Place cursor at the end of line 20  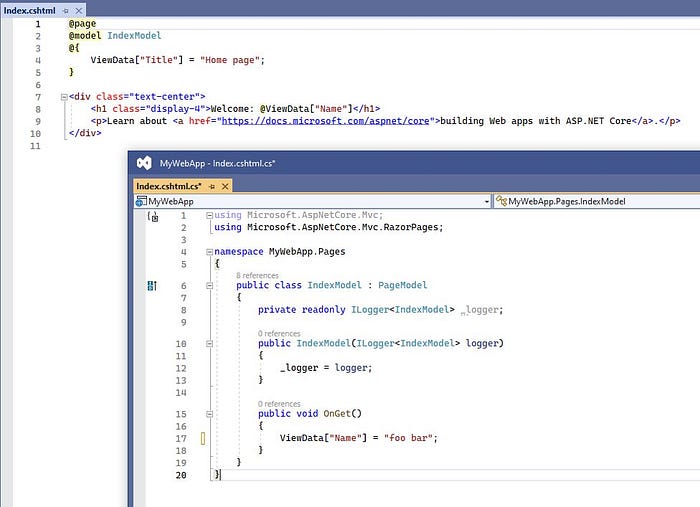[x=221, y=475]
